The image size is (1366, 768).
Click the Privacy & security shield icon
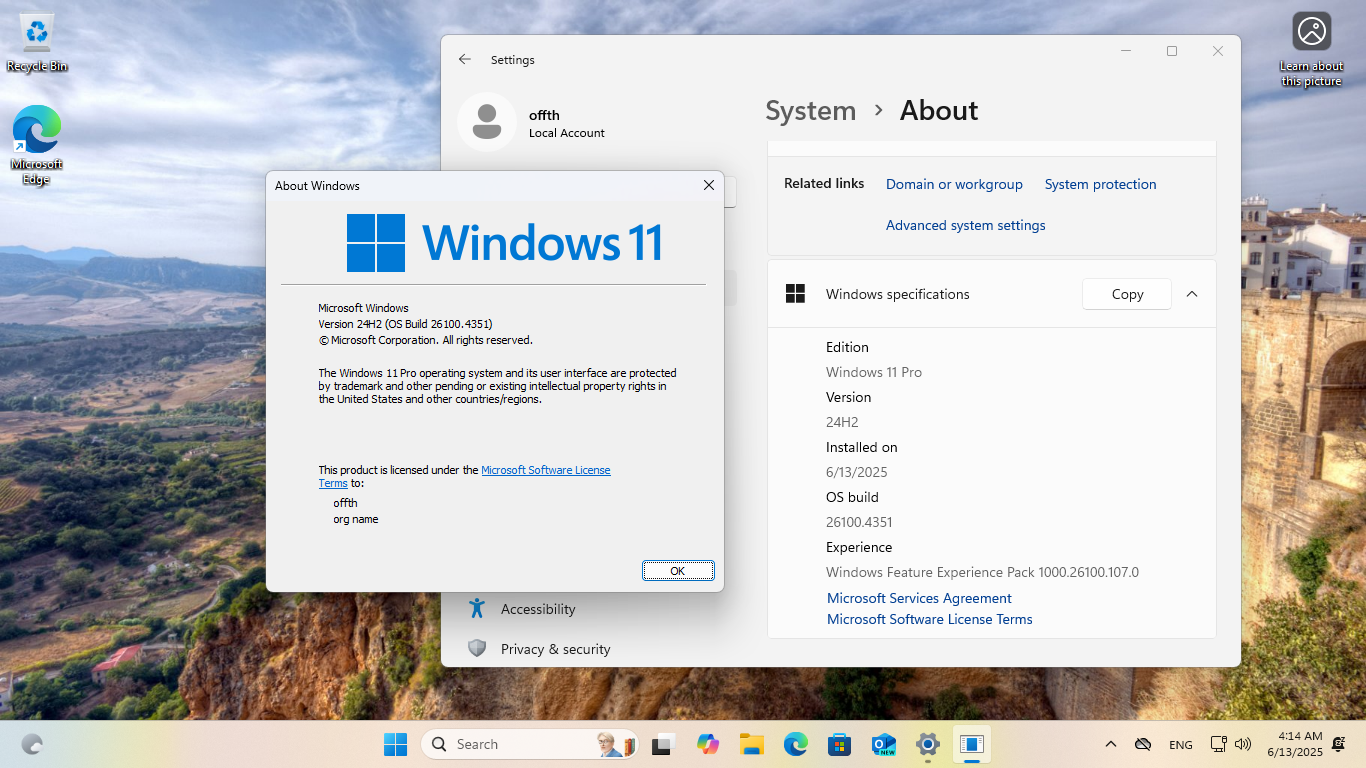(477, 648)
